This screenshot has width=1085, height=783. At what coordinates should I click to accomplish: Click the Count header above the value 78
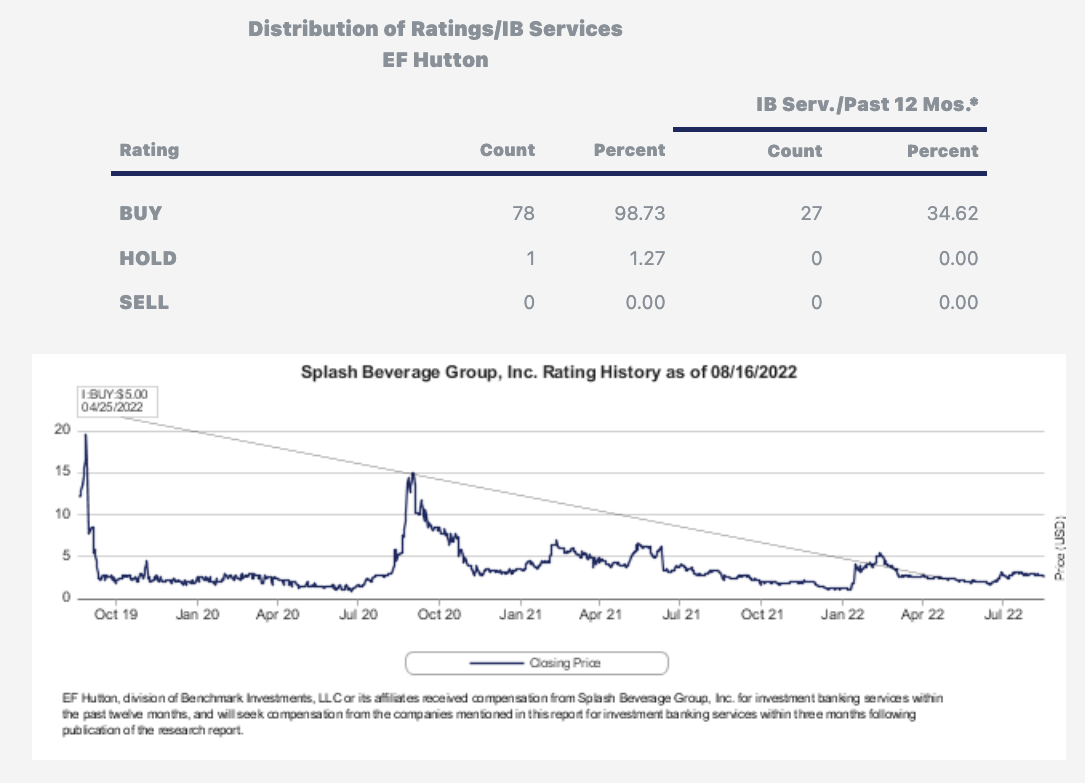click(x=507, y=150)
